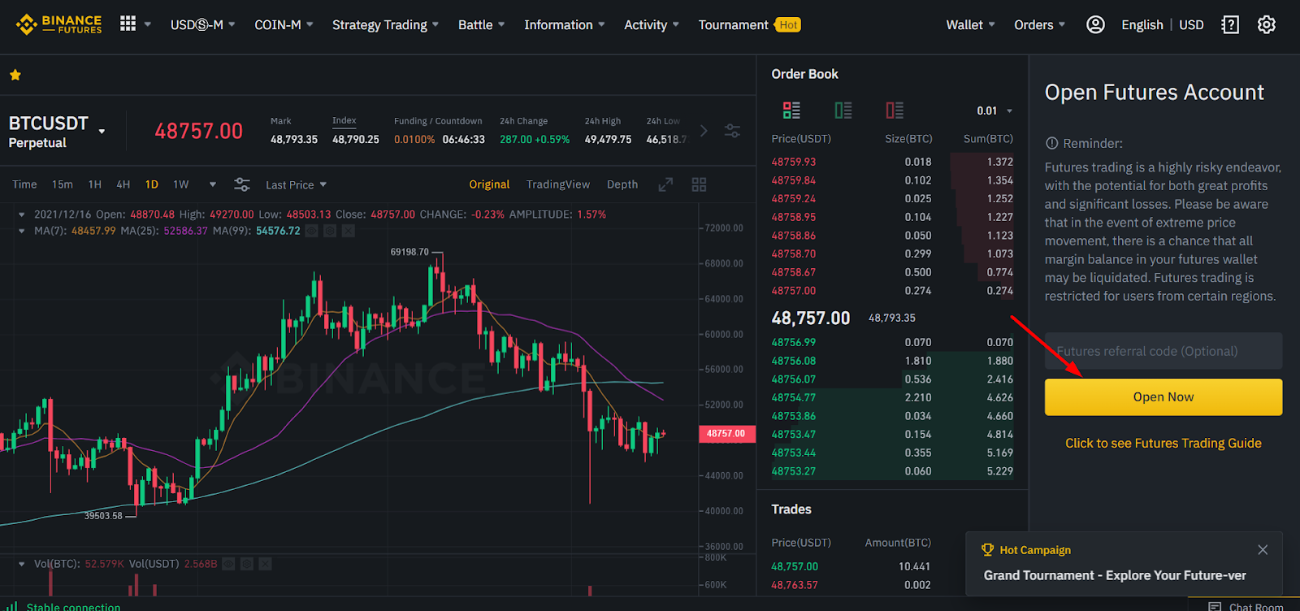Switch to the TradingView chart tab

coord(558,184)
